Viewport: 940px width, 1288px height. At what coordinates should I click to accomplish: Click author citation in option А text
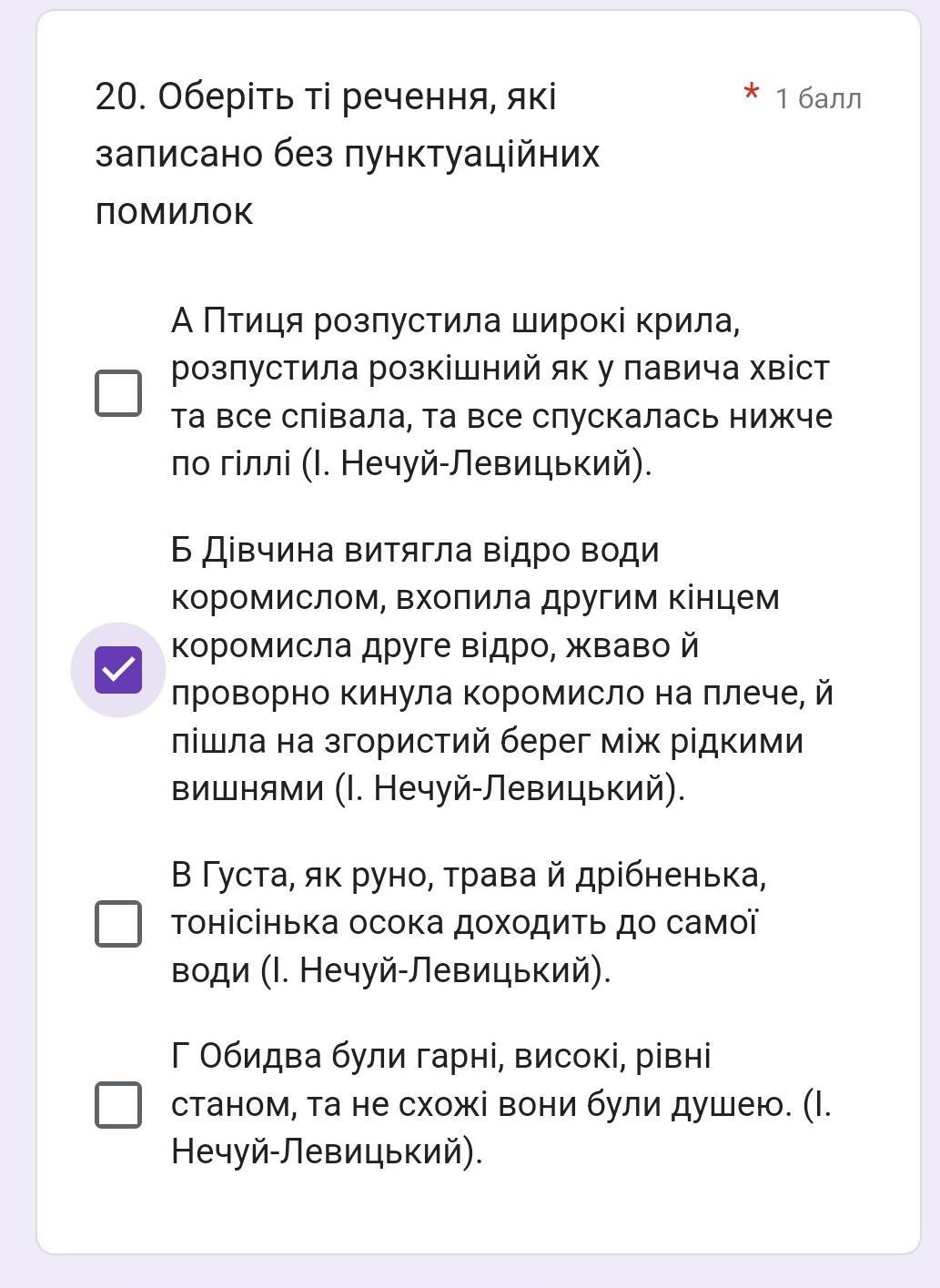[476, 464]
